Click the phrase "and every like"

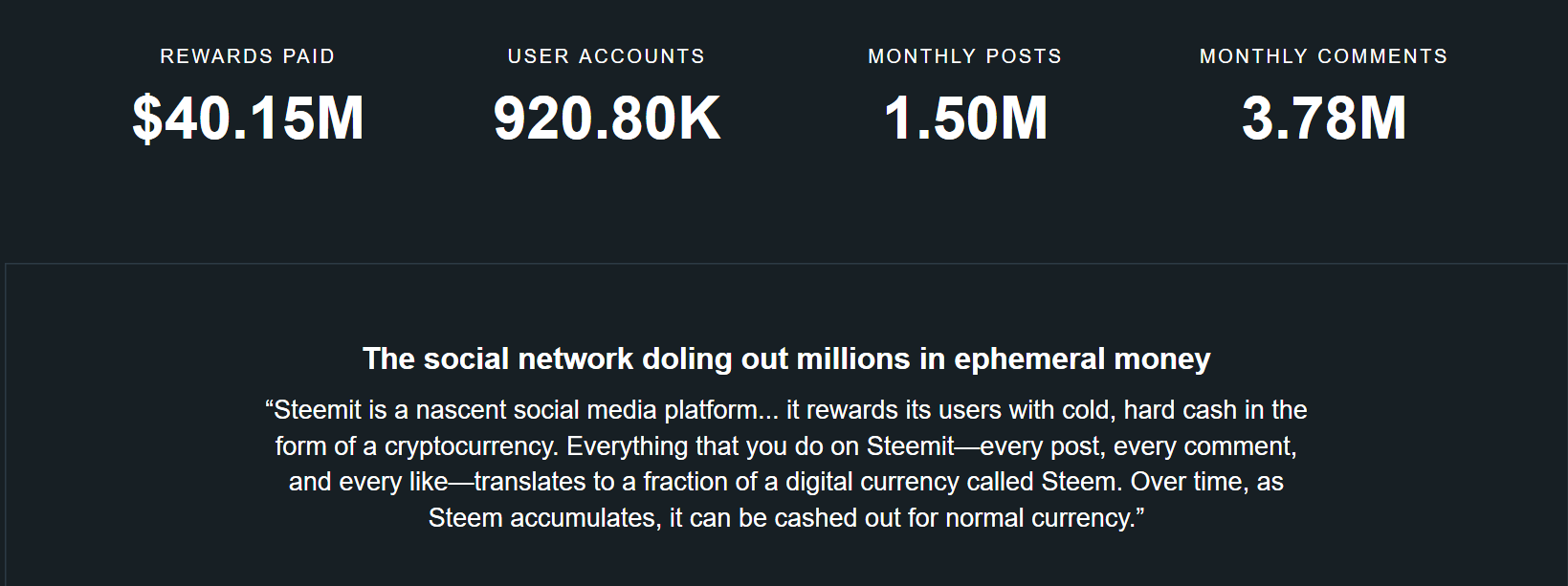point(368,482)
